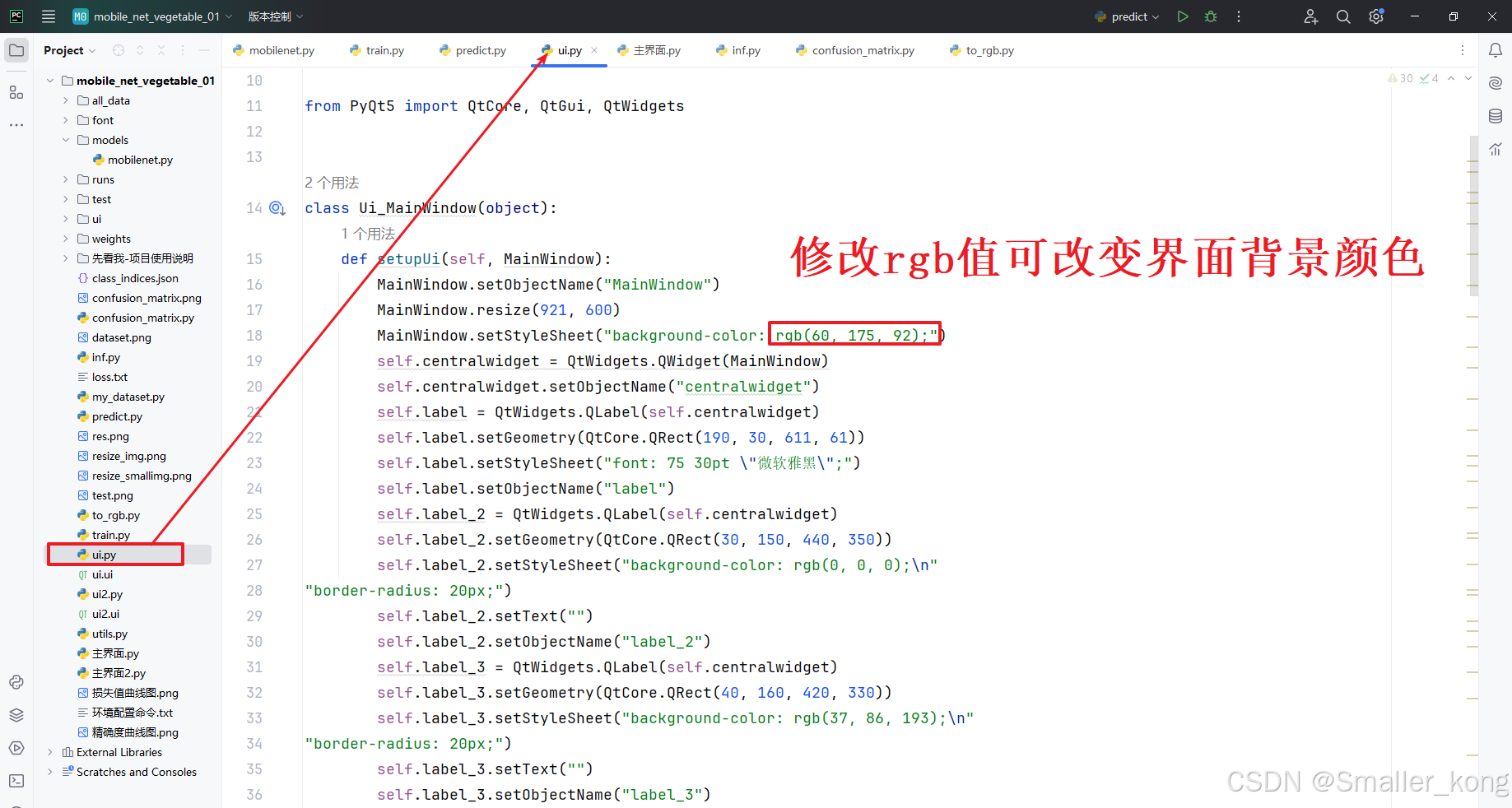Open the Notifications bell
The width and height of the screenshot is (1512, 808).
(1496, 50)
